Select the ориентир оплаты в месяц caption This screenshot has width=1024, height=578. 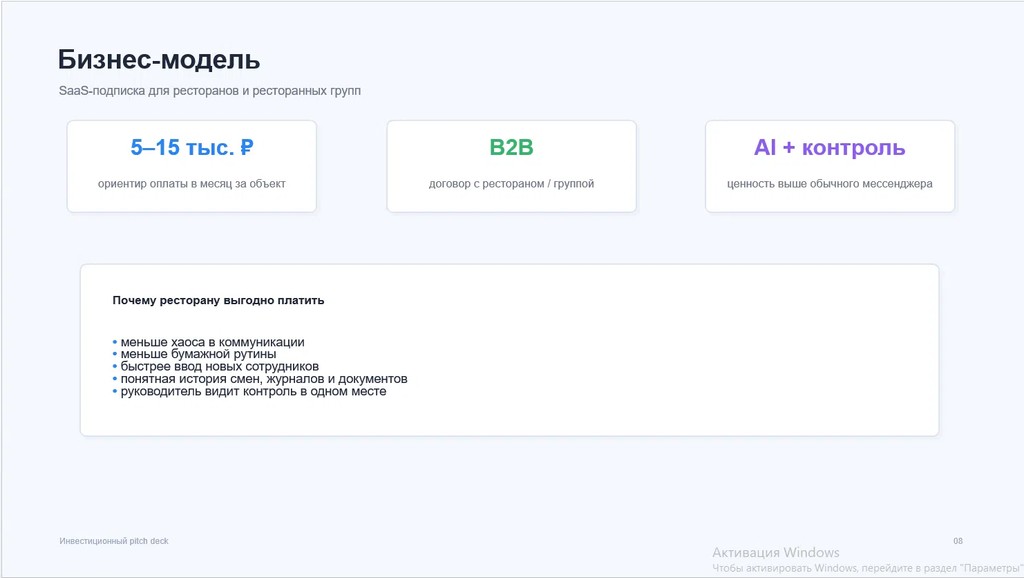[x=191, y=184]
